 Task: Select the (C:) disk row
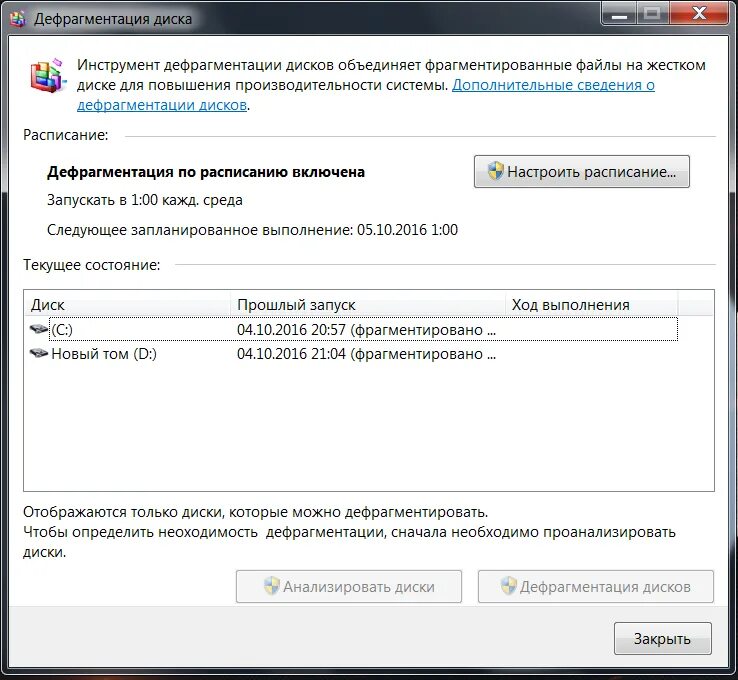(353, 330)
